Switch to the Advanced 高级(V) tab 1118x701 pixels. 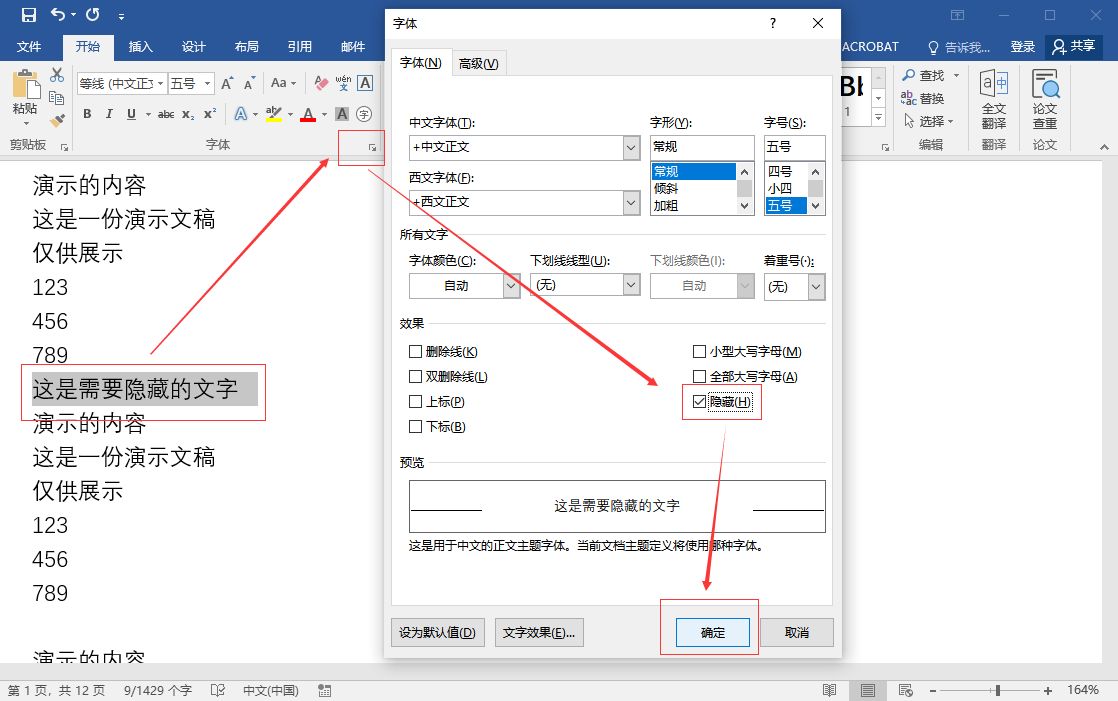(x=478, y=63)
